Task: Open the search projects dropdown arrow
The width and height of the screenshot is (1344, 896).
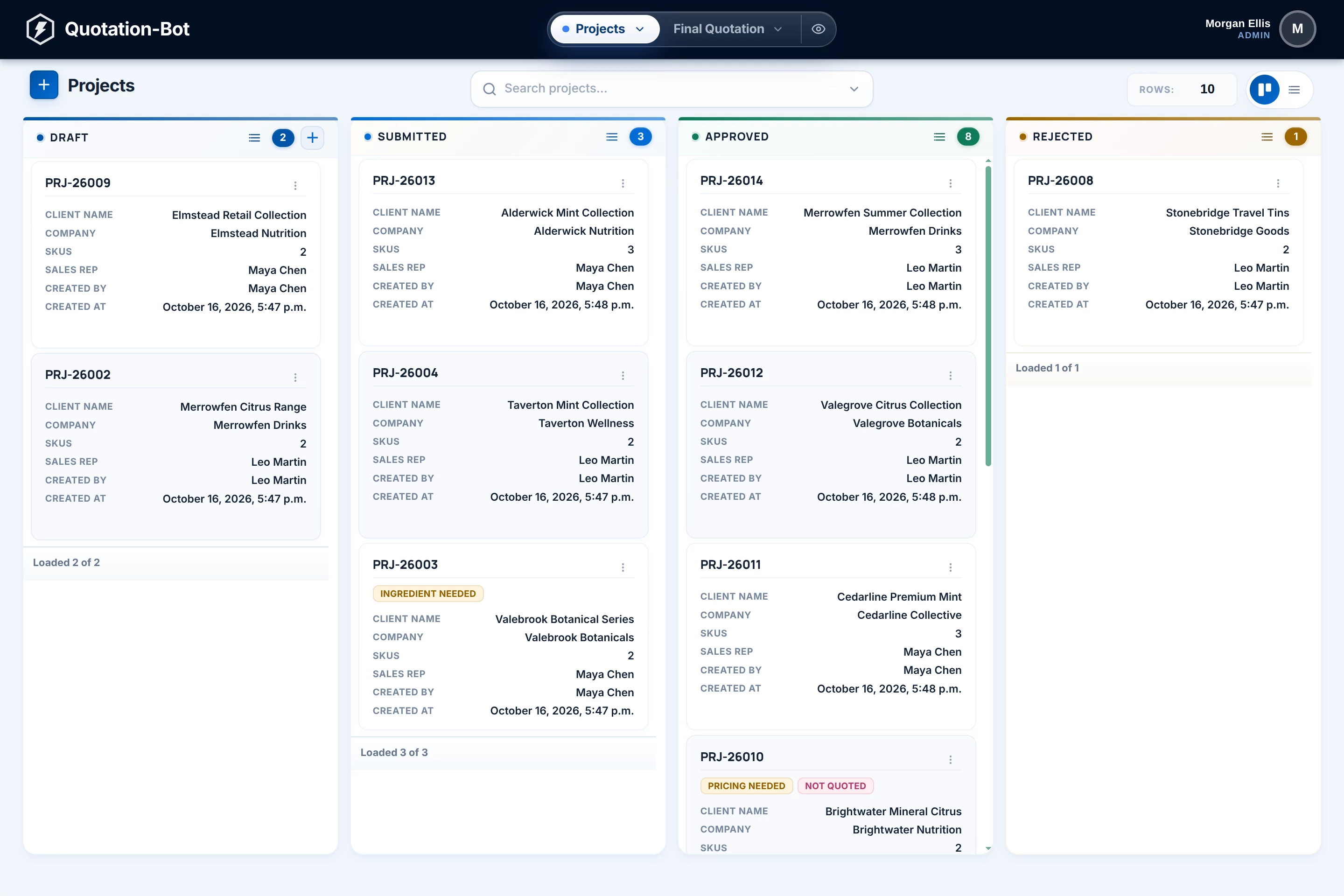Action: point(854,89)
